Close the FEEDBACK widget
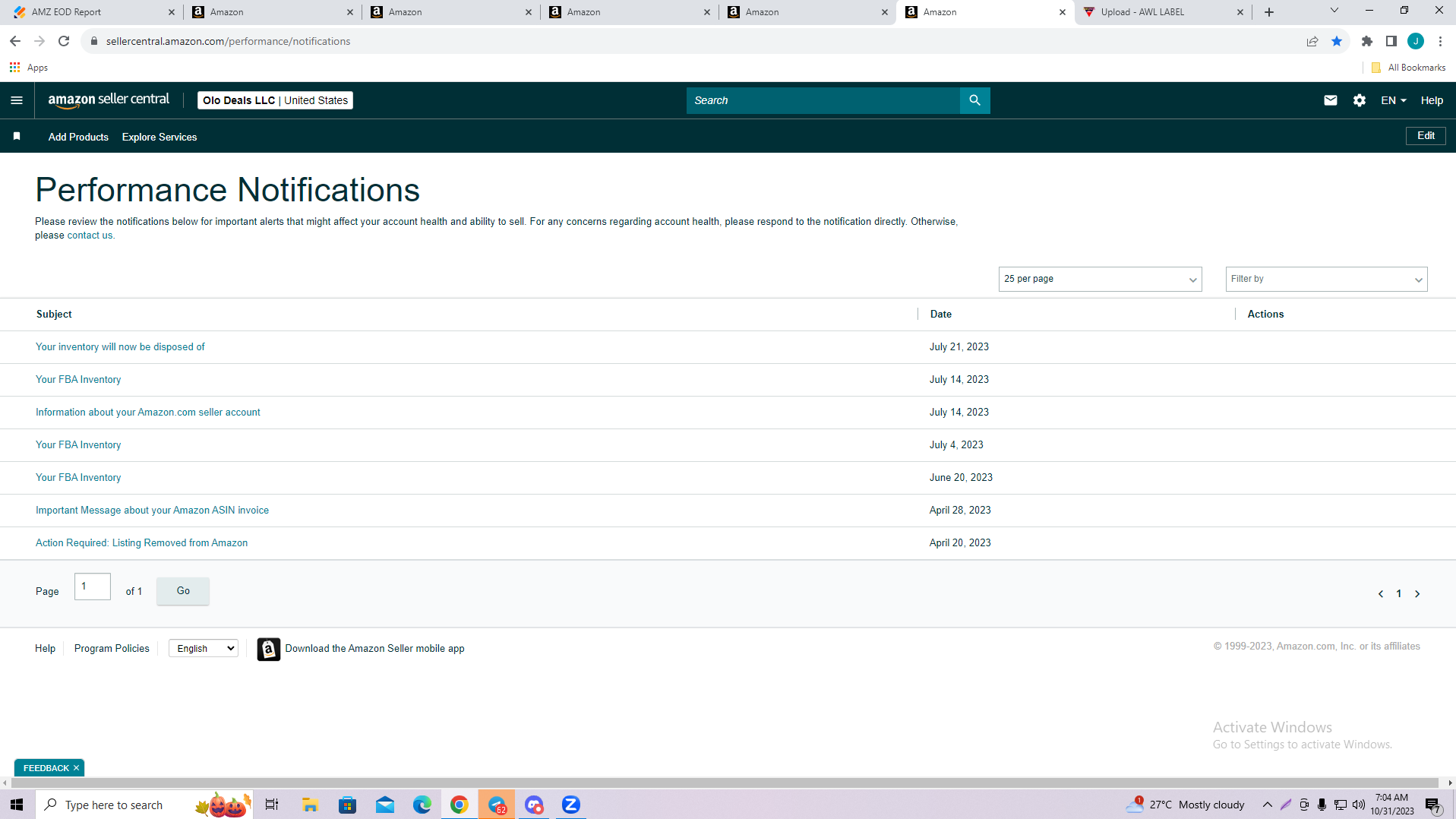Screen dimensions: 1456x819 (x=76, y=768)
